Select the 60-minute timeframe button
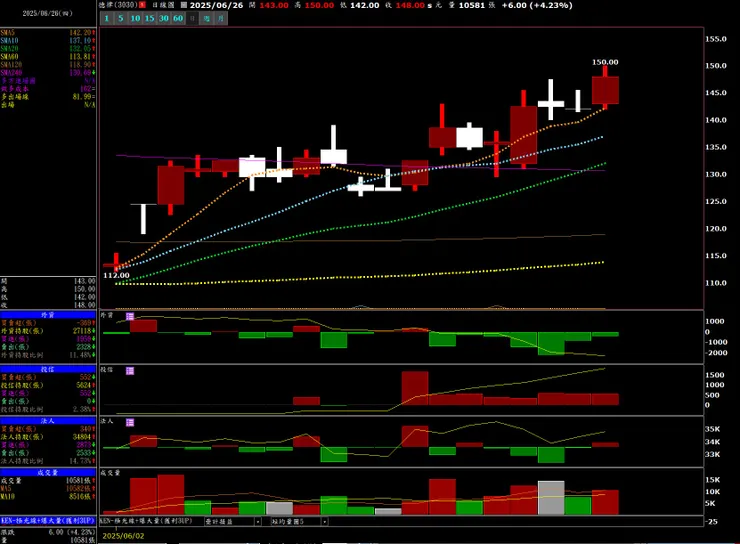The width and height of the screenshot is (740, 544). pos(178,18)
